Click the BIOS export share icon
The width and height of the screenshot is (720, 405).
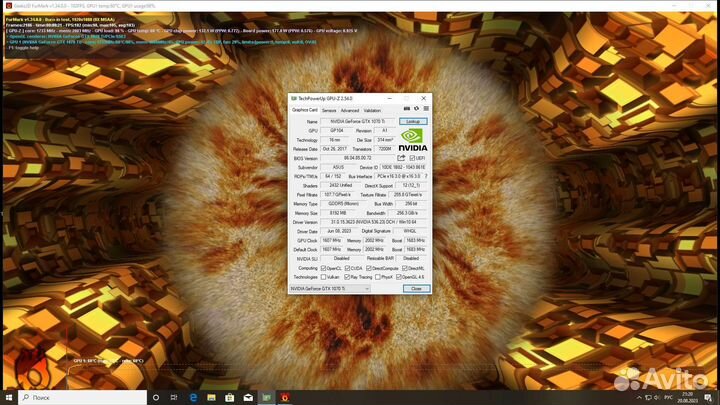tap(401, 158)
